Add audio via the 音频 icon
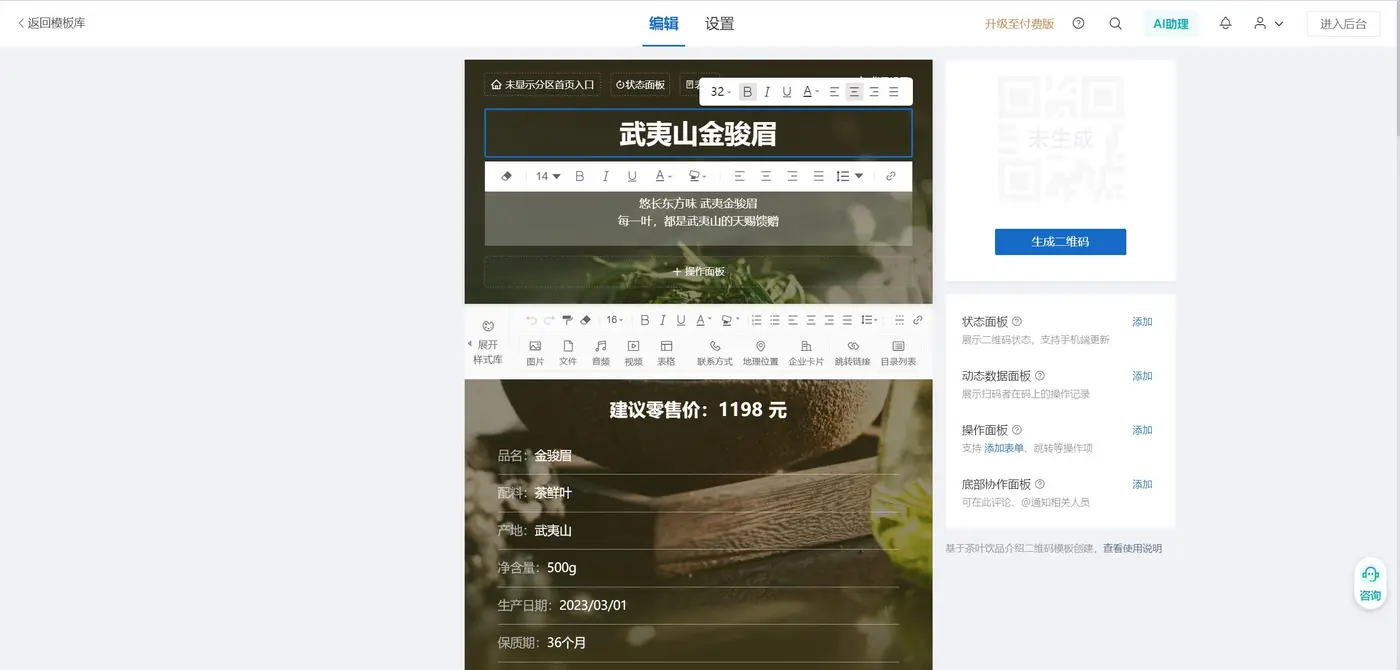This screenshot has height=670, width=1400. 601,352
